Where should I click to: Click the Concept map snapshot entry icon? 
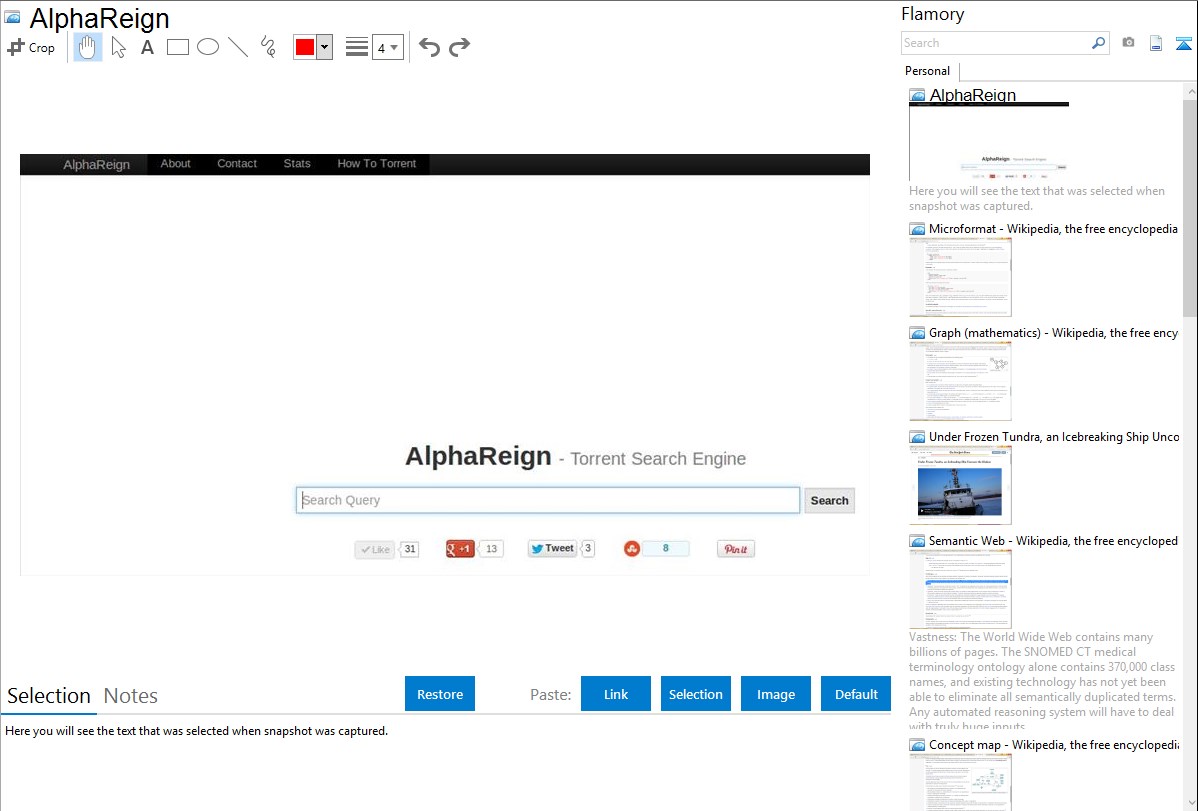(x=918, y=745)
